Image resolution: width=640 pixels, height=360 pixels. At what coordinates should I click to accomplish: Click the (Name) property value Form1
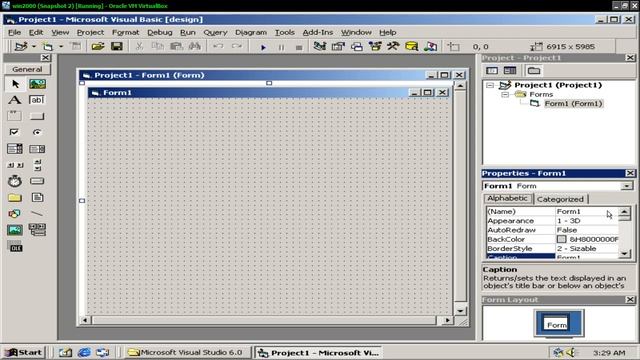(587, 211)
